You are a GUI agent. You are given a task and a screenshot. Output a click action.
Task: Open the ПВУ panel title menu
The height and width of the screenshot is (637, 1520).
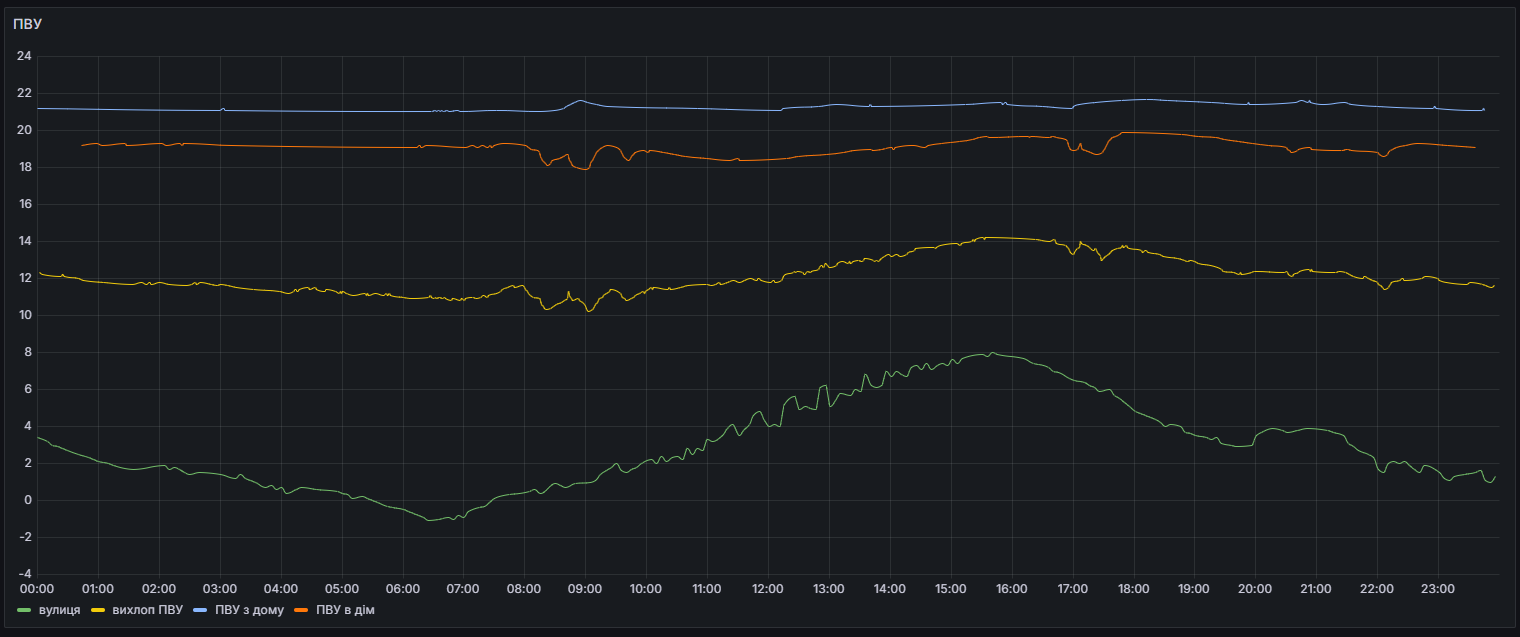27,23
